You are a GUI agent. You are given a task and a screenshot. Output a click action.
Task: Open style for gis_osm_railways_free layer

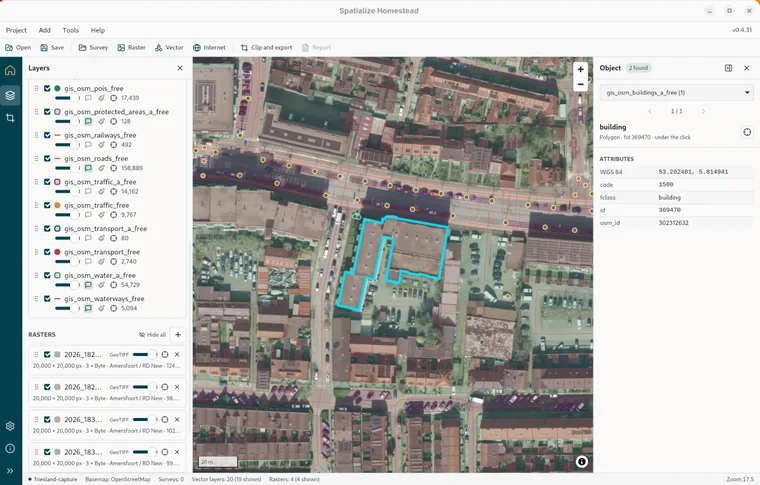pyautogui.click(x=101, y=144)
